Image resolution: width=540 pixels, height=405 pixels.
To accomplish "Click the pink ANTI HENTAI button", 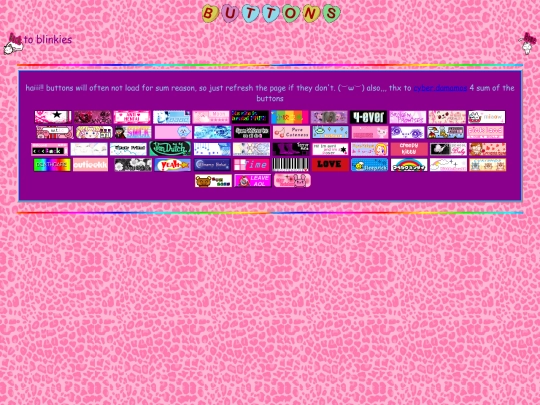I will coord(132,117).
